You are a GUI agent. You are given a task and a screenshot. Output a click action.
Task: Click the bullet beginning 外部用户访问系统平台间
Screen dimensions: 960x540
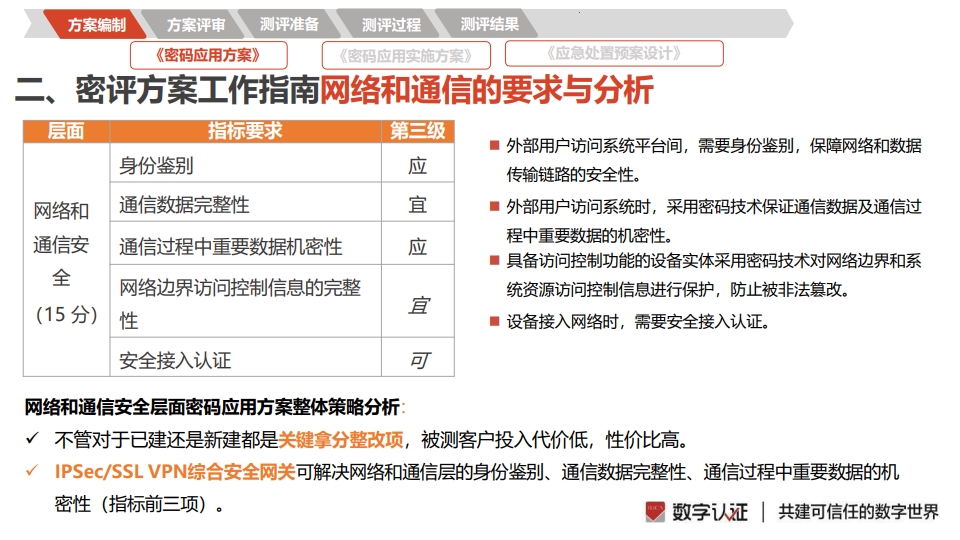pyautogui.click(x=713, y=160)
